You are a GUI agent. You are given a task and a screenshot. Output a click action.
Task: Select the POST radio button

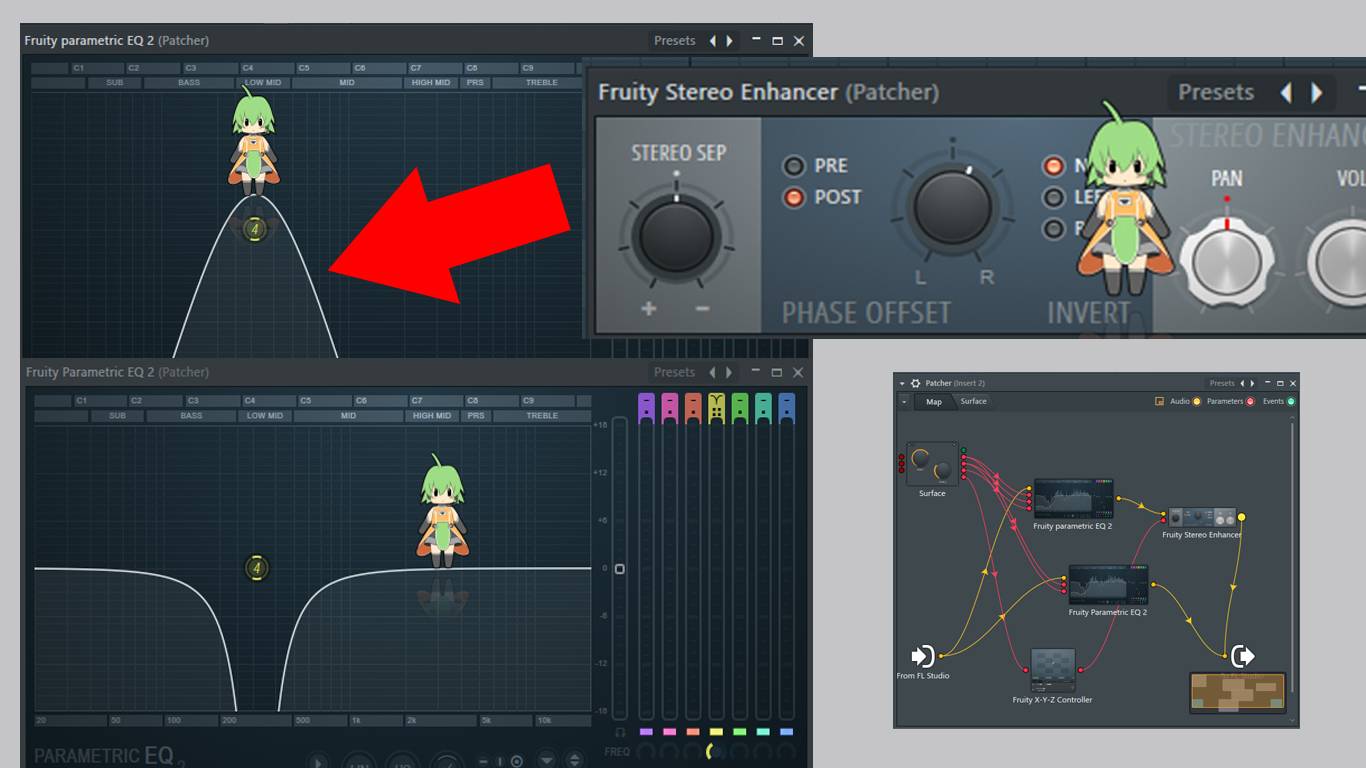click(794, 197)
